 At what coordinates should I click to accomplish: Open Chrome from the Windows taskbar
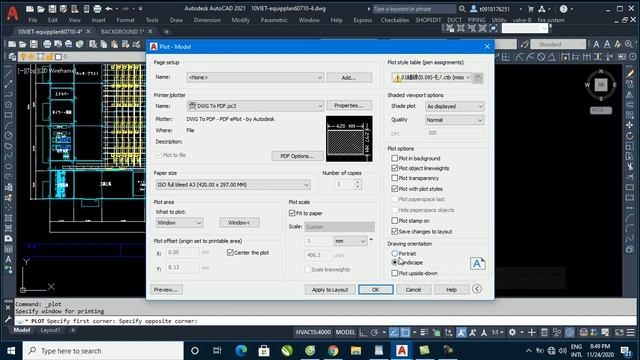click(x=333, y=351)
